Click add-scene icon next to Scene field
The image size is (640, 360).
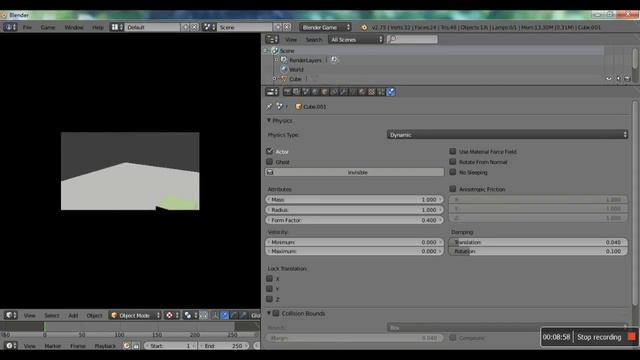click(x=278, y=27)
